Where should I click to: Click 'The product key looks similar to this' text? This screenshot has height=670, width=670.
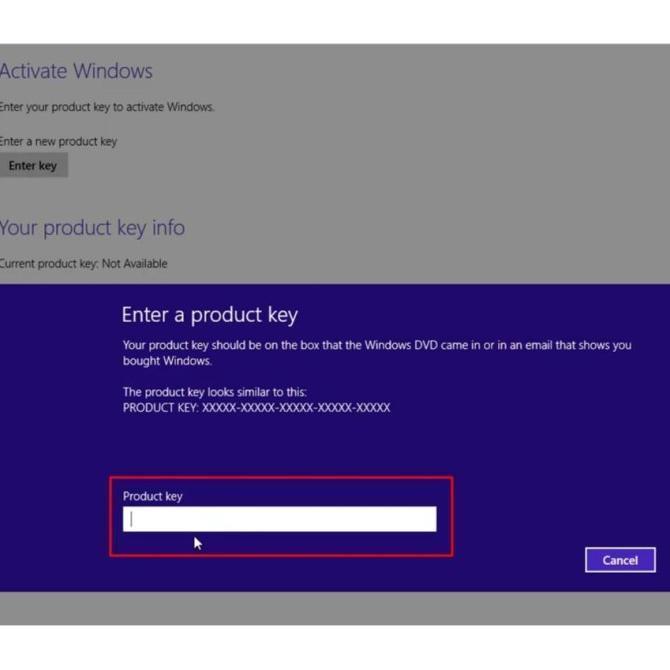(215, 392)
